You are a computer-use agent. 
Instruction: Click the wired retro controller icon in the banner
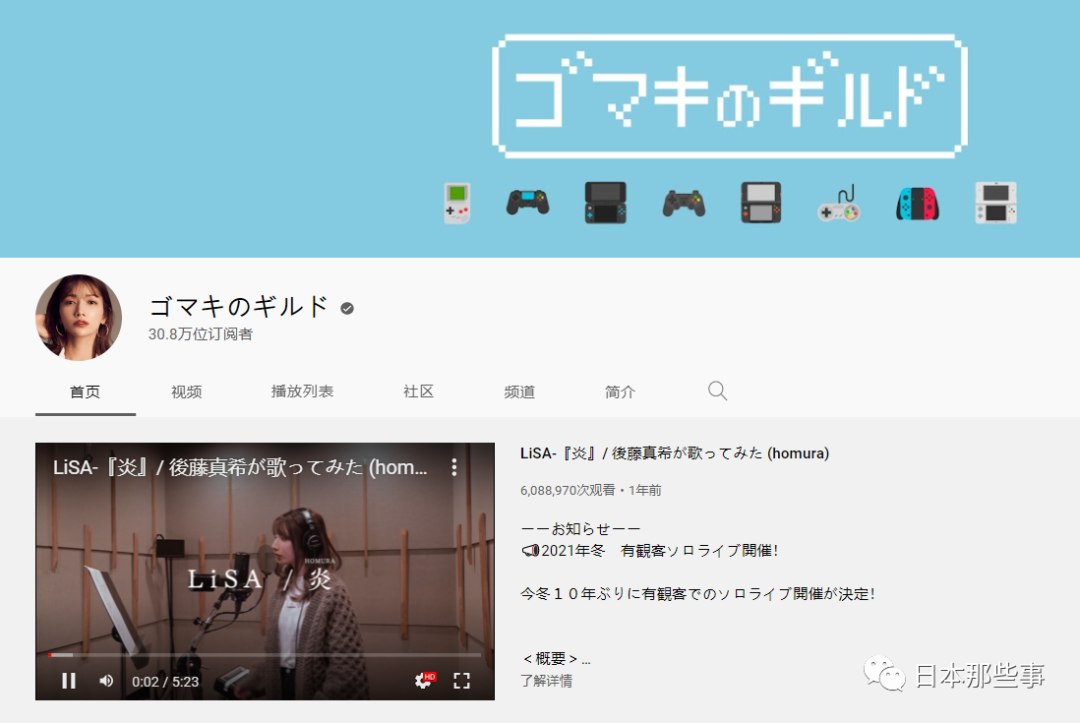point(838,203)
